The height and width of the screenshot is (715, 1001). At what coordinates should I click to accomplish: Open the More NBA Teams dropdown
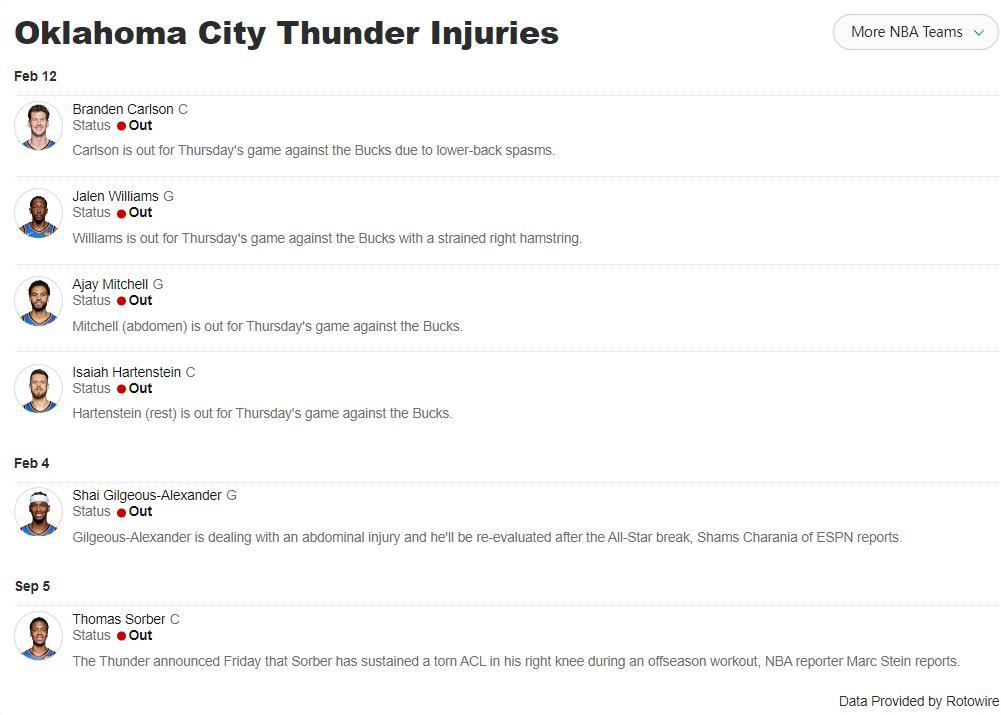(906, 32)
